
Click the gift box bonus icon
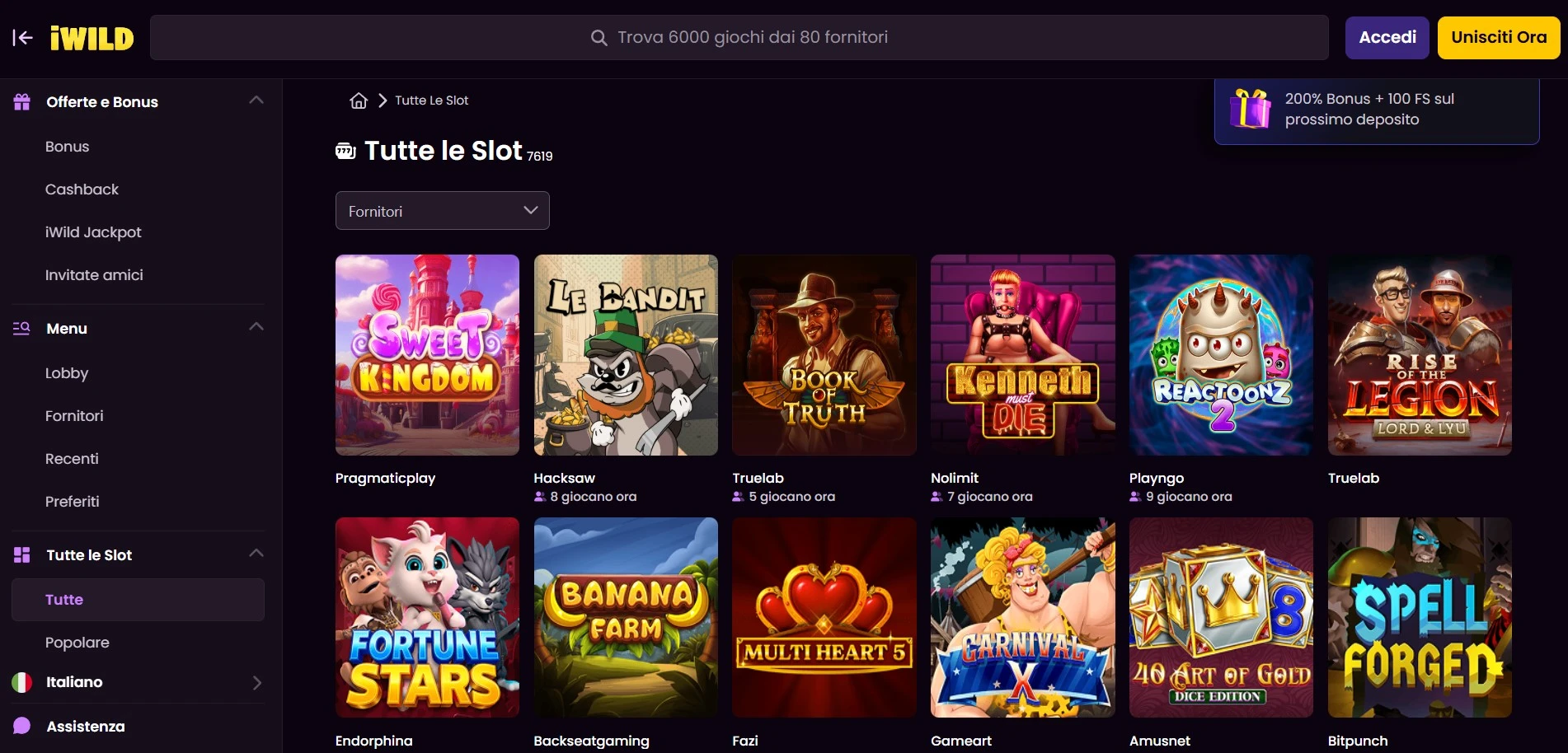pos(1250,110)
